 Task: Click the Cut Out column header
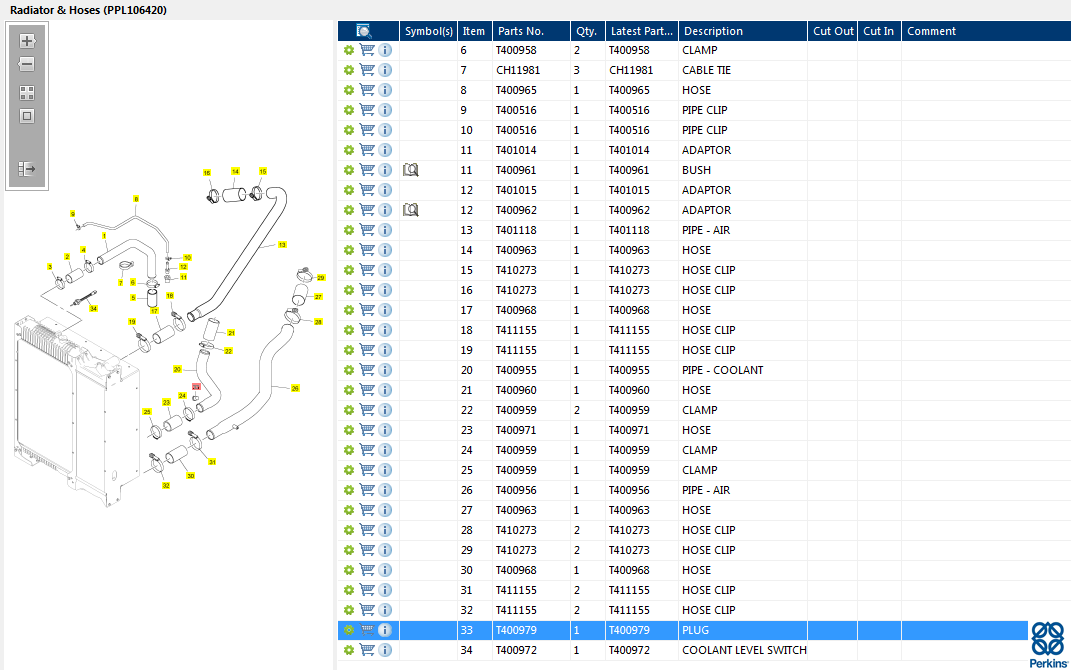(832, 31)
